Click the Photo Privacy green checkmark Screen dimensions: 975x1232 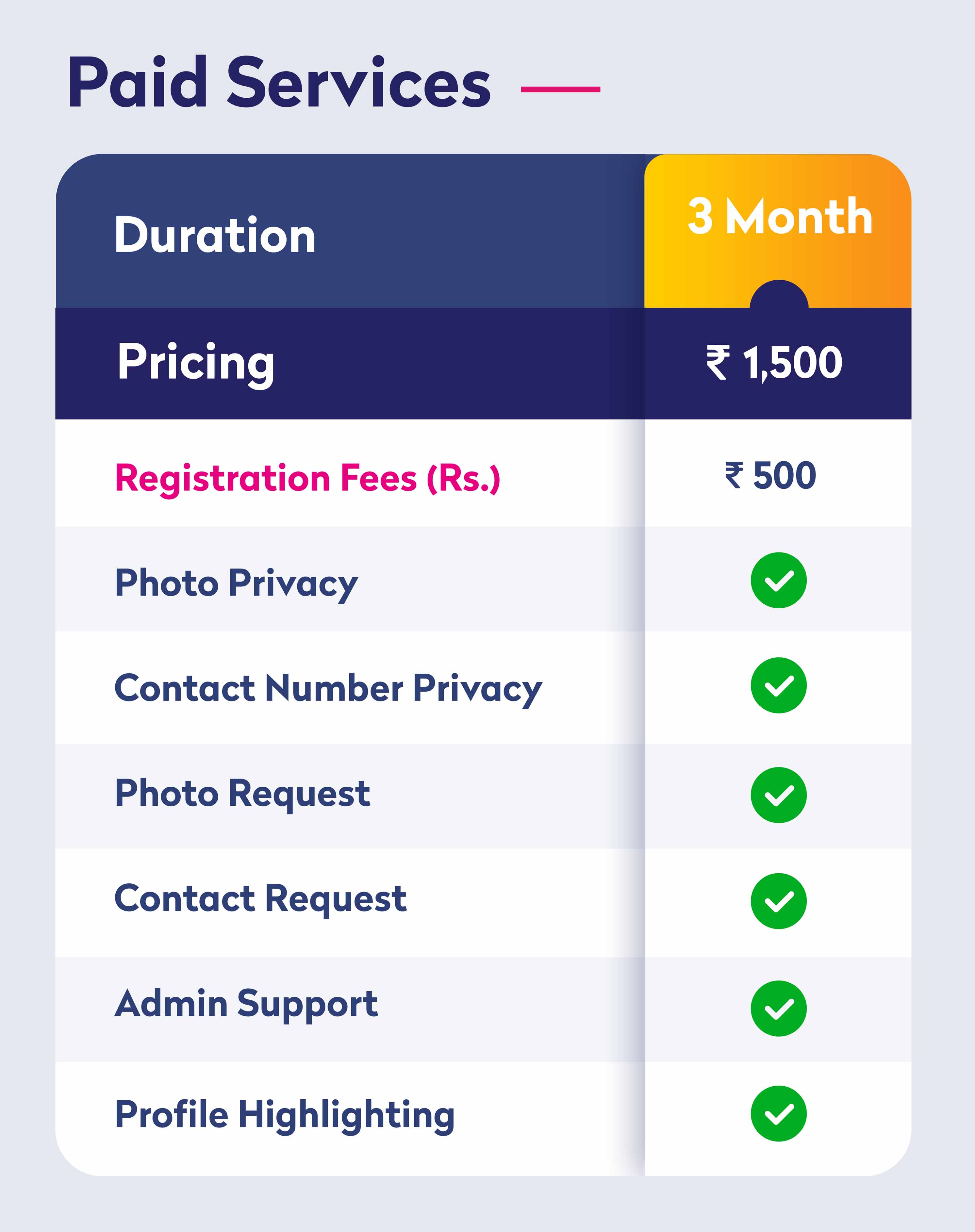(x=779, y=580)
